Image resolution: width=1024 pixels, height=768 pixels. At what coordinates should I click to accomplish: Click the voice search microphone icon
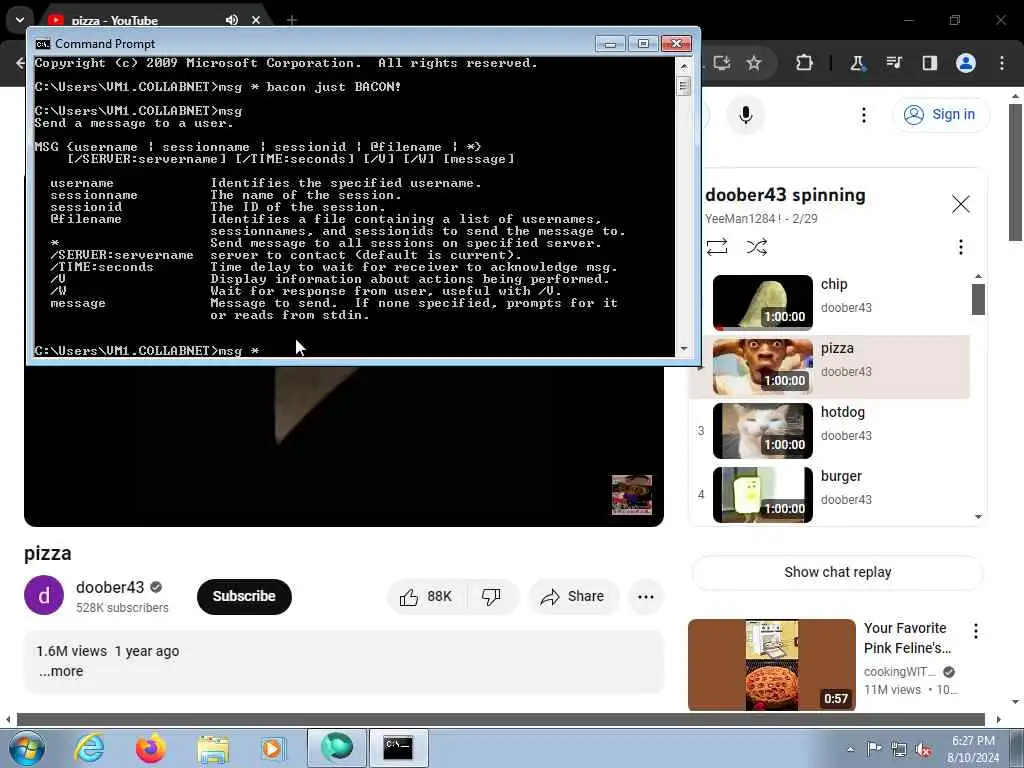745,116
